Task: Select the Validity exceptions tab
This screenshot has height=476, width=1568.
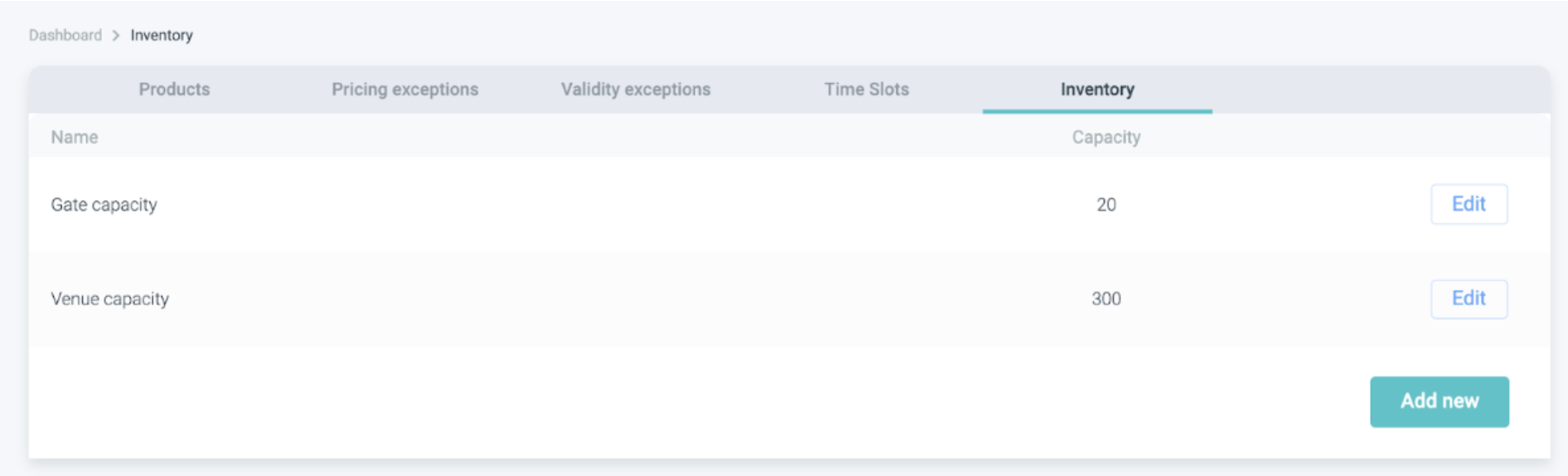Action: (x=636, y=90)
